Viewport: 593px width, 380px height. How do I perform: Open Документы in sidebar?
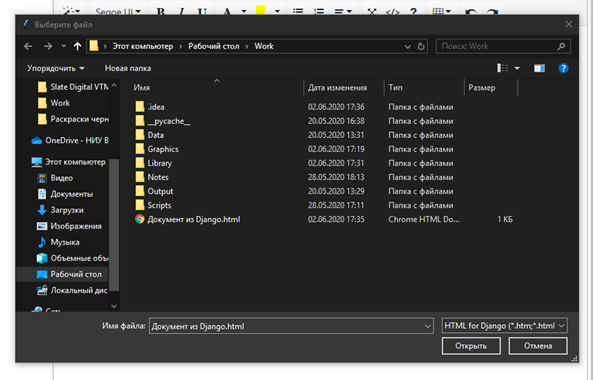tap(65, 194)
